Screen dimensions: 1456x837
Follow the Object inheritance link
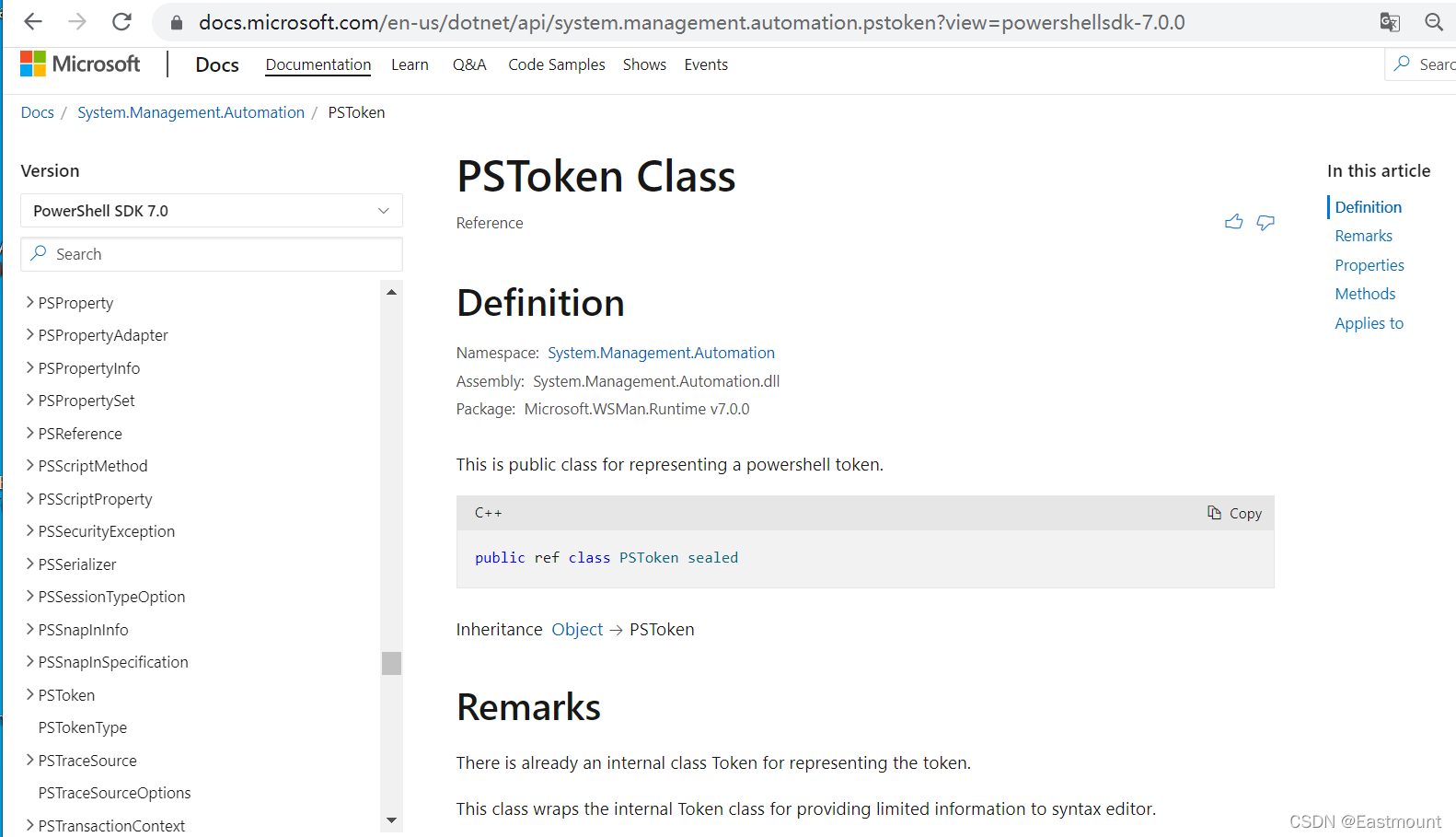pos(577,630)
